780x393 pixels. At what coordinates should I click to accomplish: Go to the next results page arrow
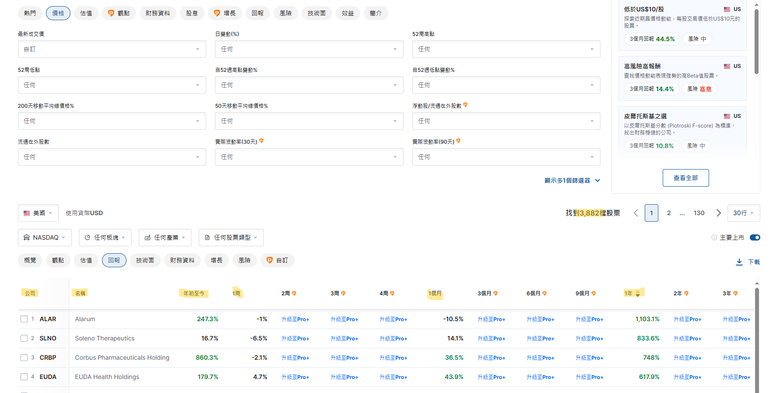[718, 213]
